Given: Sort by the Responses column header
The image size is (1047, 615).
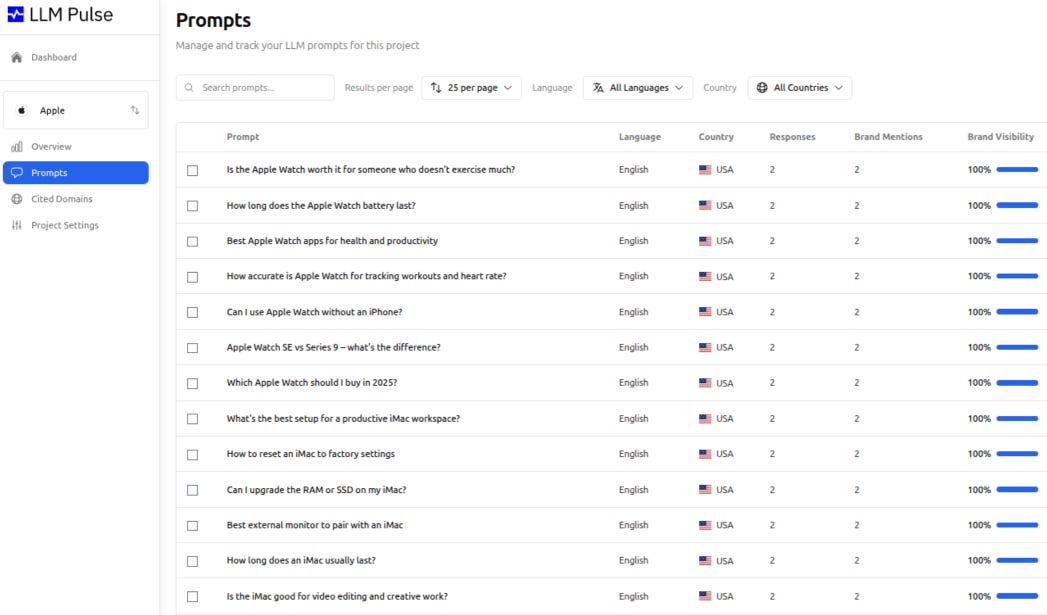Looking at the screenshot, I should [792, 137].
